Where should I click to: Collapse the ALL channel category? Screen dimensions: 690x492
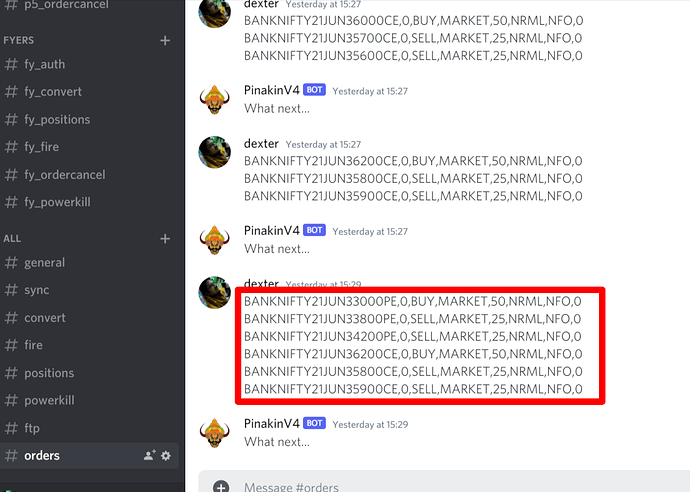point(12,239)
